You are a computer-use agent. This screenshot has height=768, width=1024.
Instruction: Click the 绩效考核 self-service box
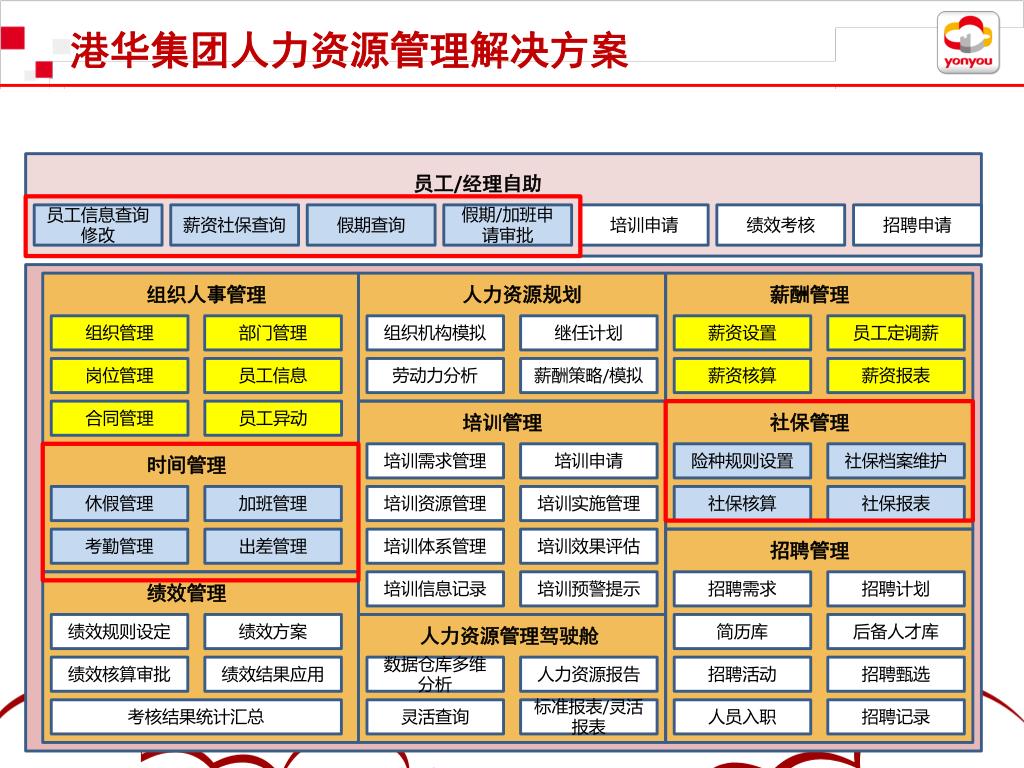[x=780, y=225]
